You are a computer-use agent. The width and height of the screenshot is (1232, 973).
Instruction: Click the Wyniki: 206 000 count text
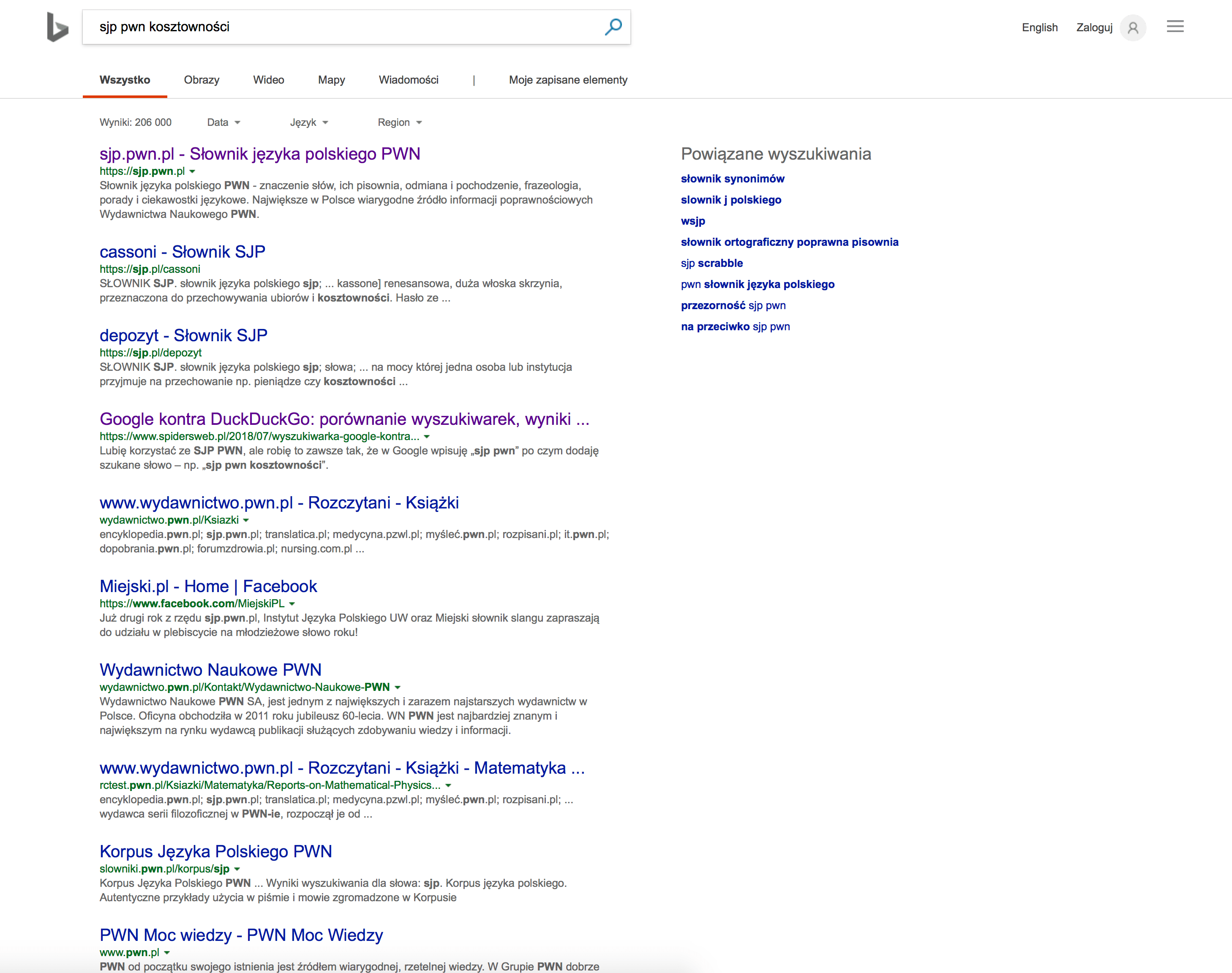point(136,122)
